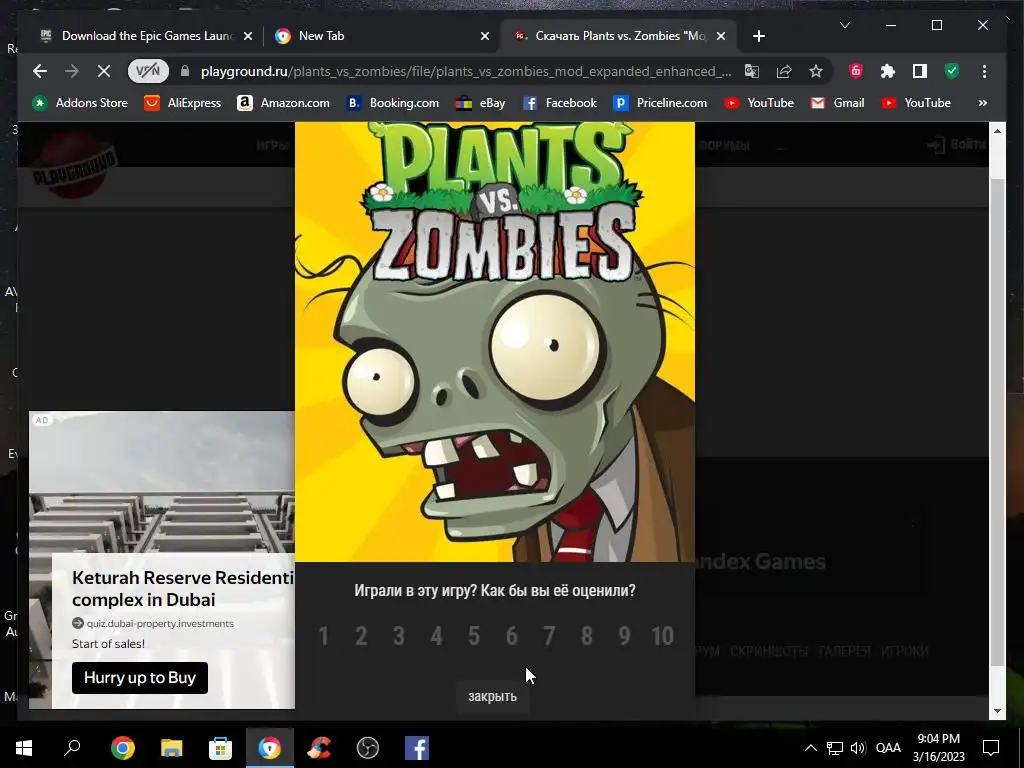The width and height of the screenshot is (1024, 768).
Task: Open the red ad-blocker extension icon
Action: (x=856, y=71)
